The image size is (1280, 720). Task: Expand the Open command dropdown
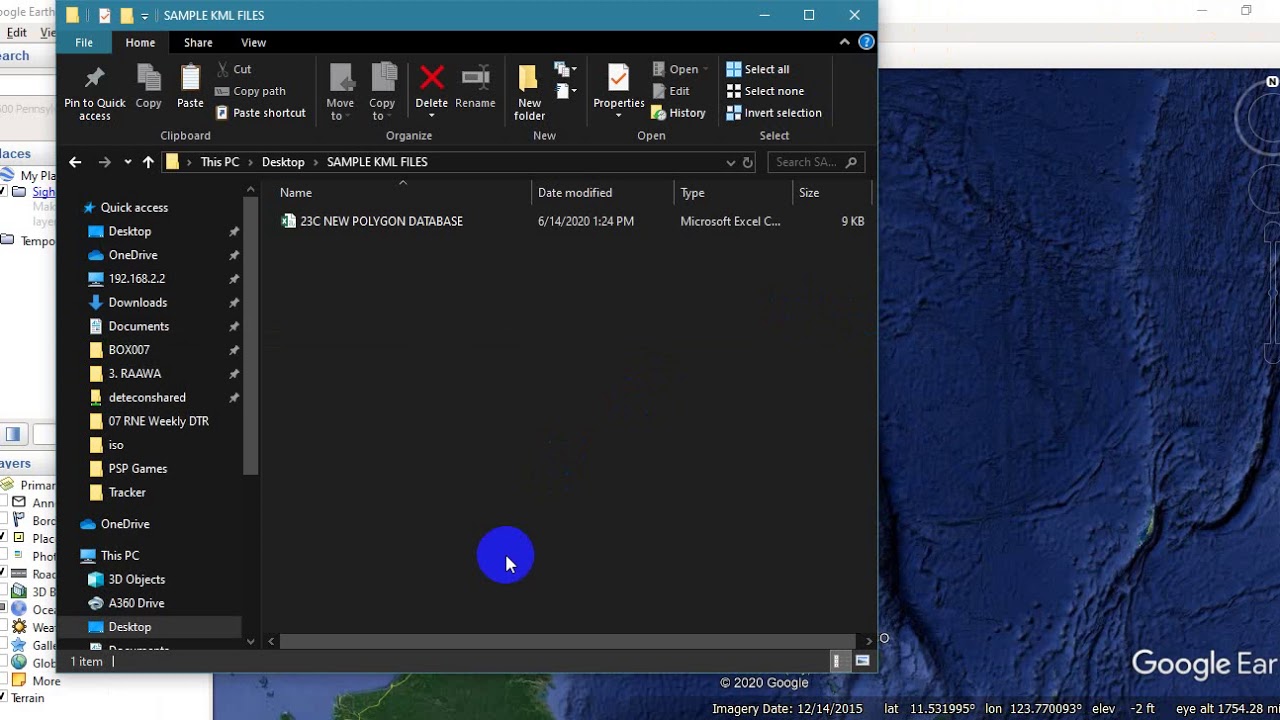click(705, 69)
